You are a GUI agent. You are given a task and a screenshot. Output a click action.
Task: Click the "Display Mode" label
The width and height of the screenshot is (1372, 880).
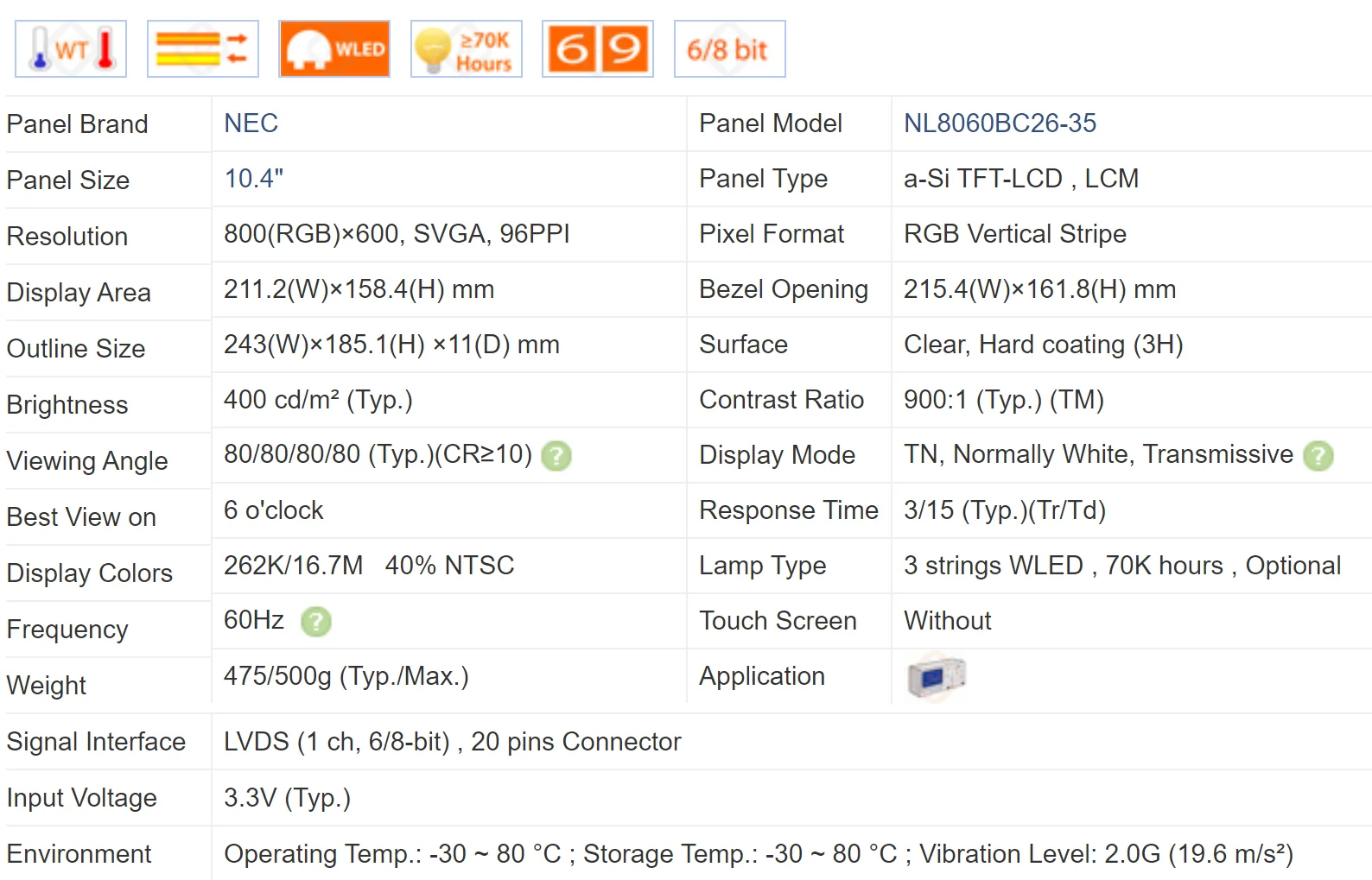777,455
